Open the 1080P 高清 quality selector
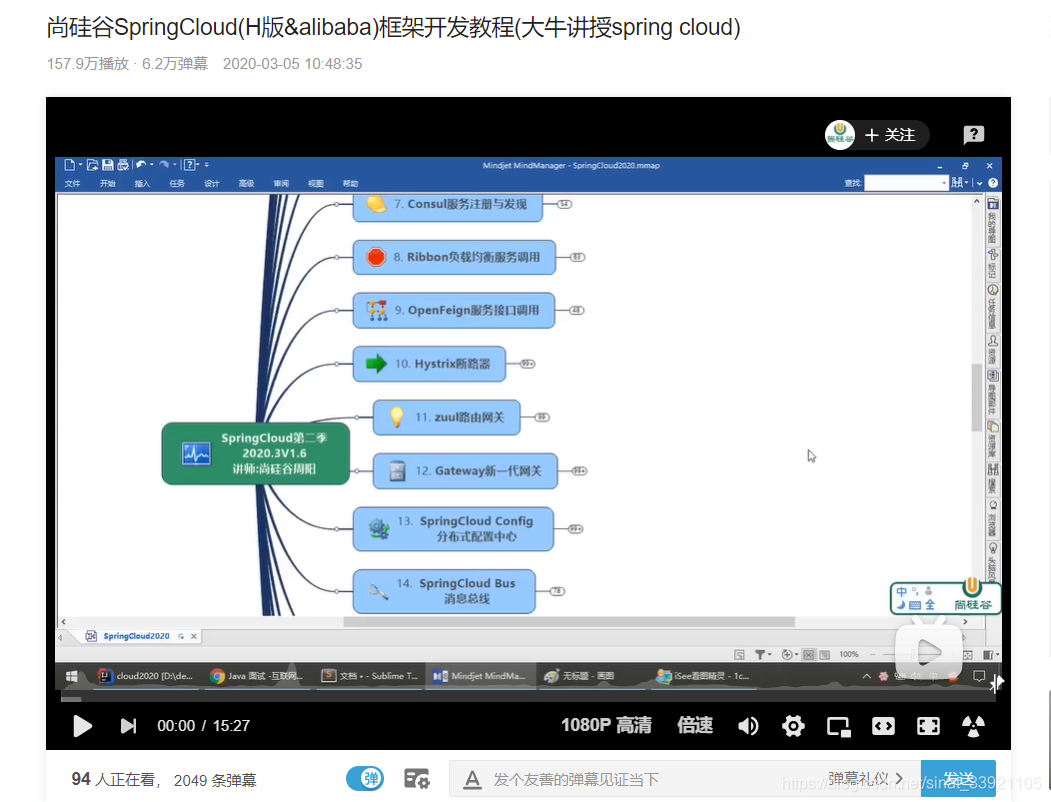This screenshot has height=802, width=1051. [x=606, y=725]
